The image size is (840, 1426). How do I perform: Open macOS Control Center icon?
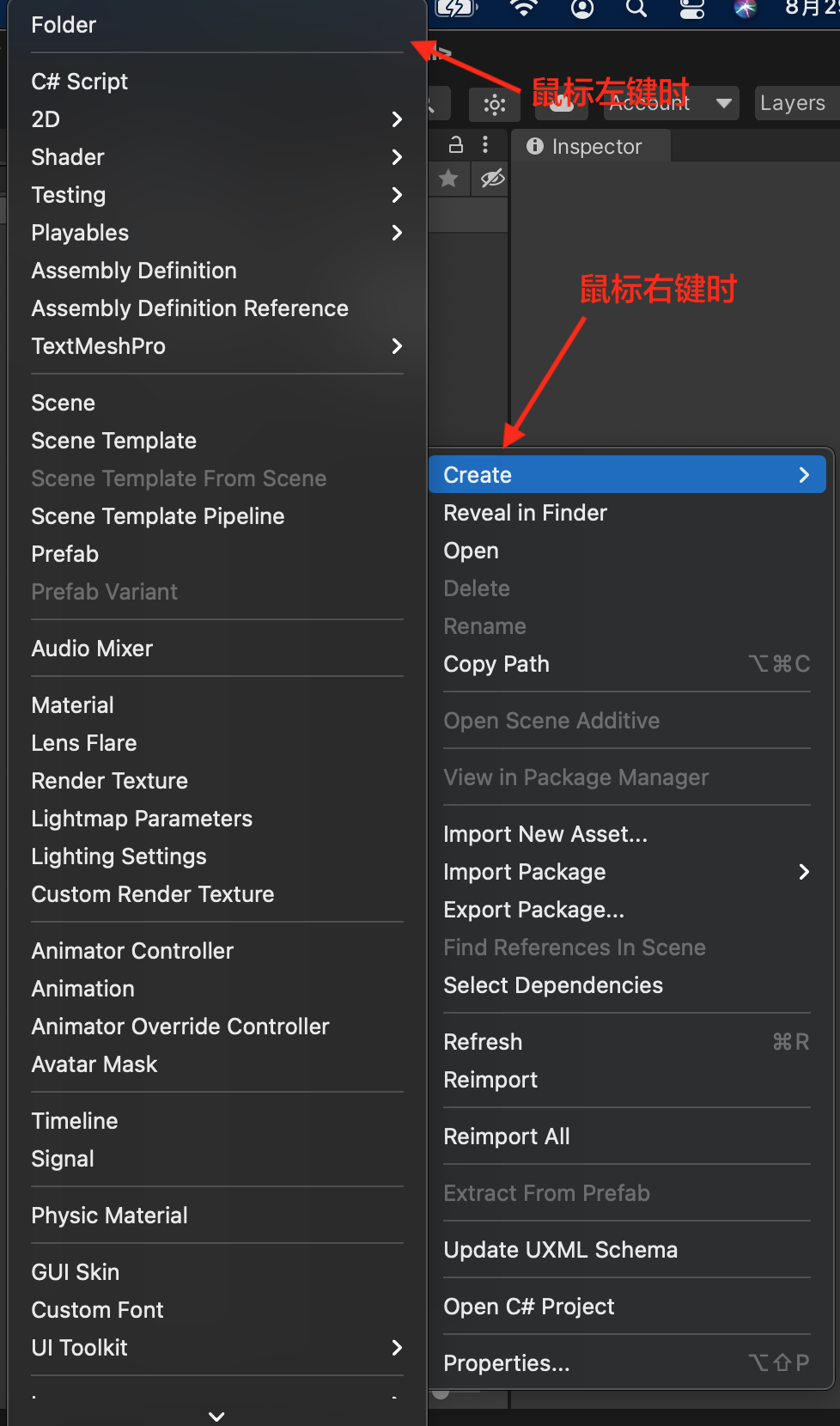(x=691, y=9)
